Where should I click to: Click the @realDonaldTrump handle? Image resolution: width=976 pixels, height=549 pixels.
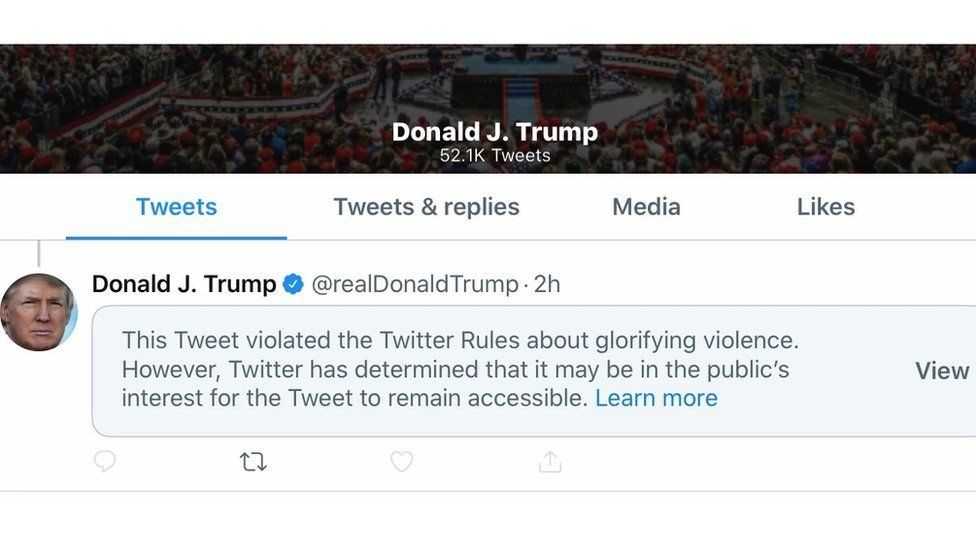pos(415,284)
